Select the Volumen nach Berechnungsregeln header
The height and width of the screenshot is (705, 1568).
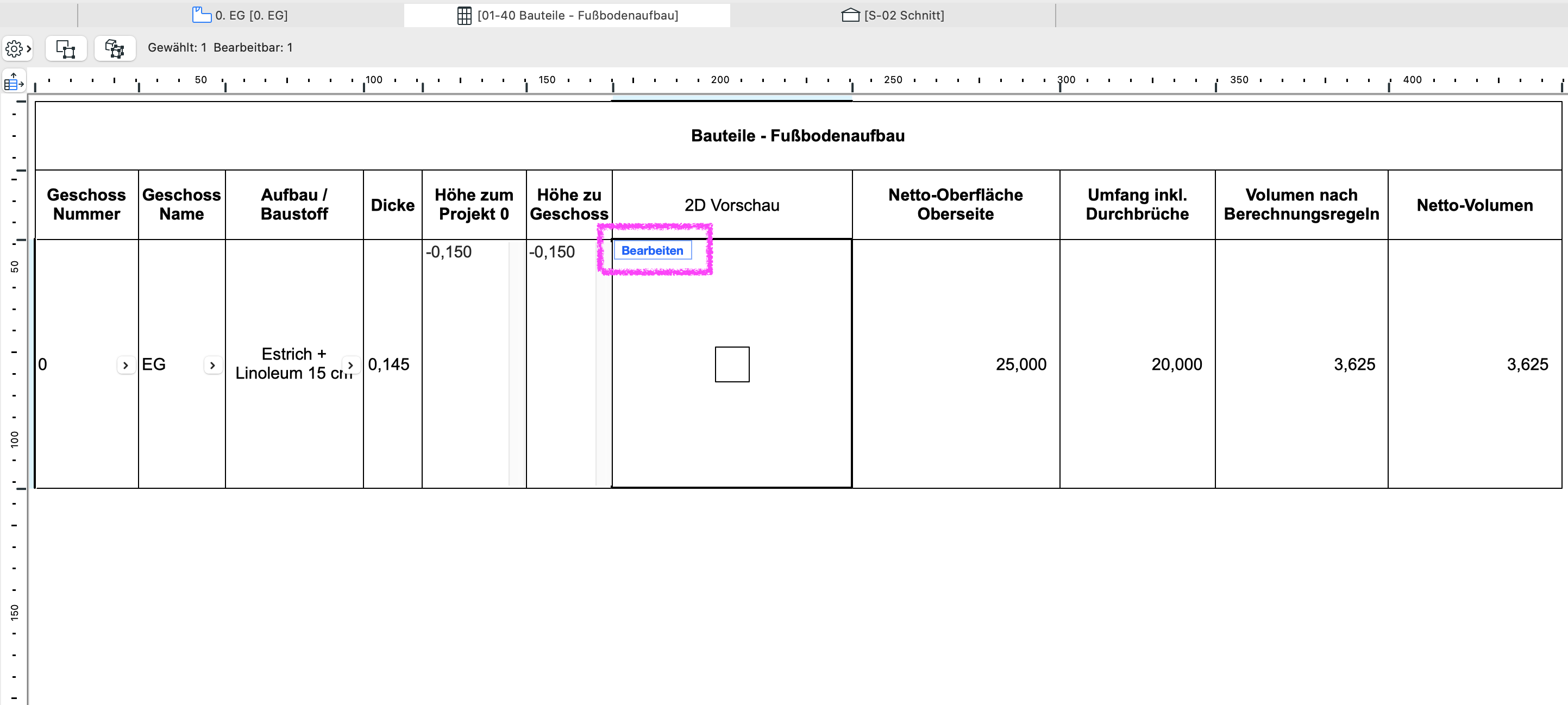coord(1301,204)
